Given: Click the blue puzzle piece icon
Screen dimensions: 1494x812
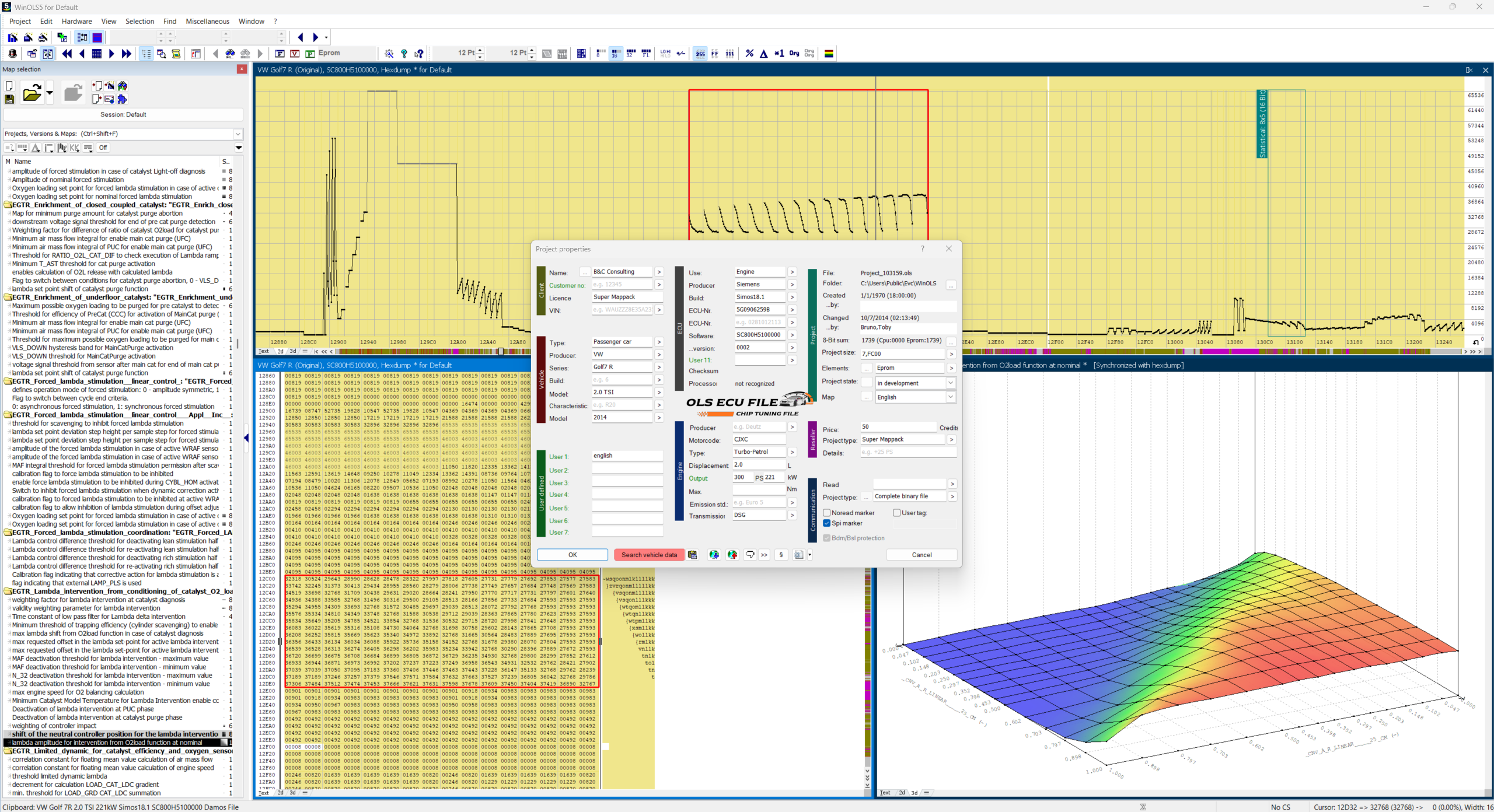Looking at the screenshot, I should point(122,99).
